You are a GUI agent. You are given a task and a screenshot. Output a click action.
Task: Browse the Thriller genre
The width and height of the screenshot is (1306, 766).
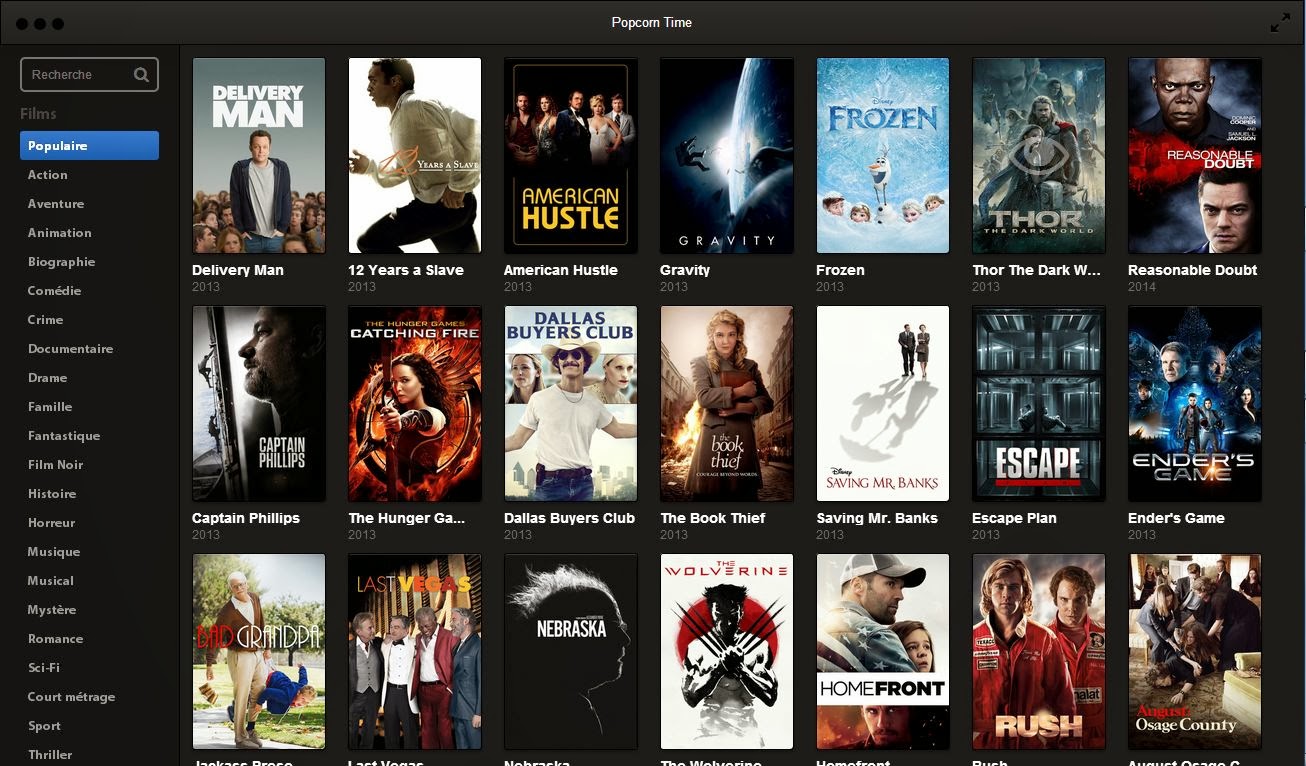tap(50, 755)
